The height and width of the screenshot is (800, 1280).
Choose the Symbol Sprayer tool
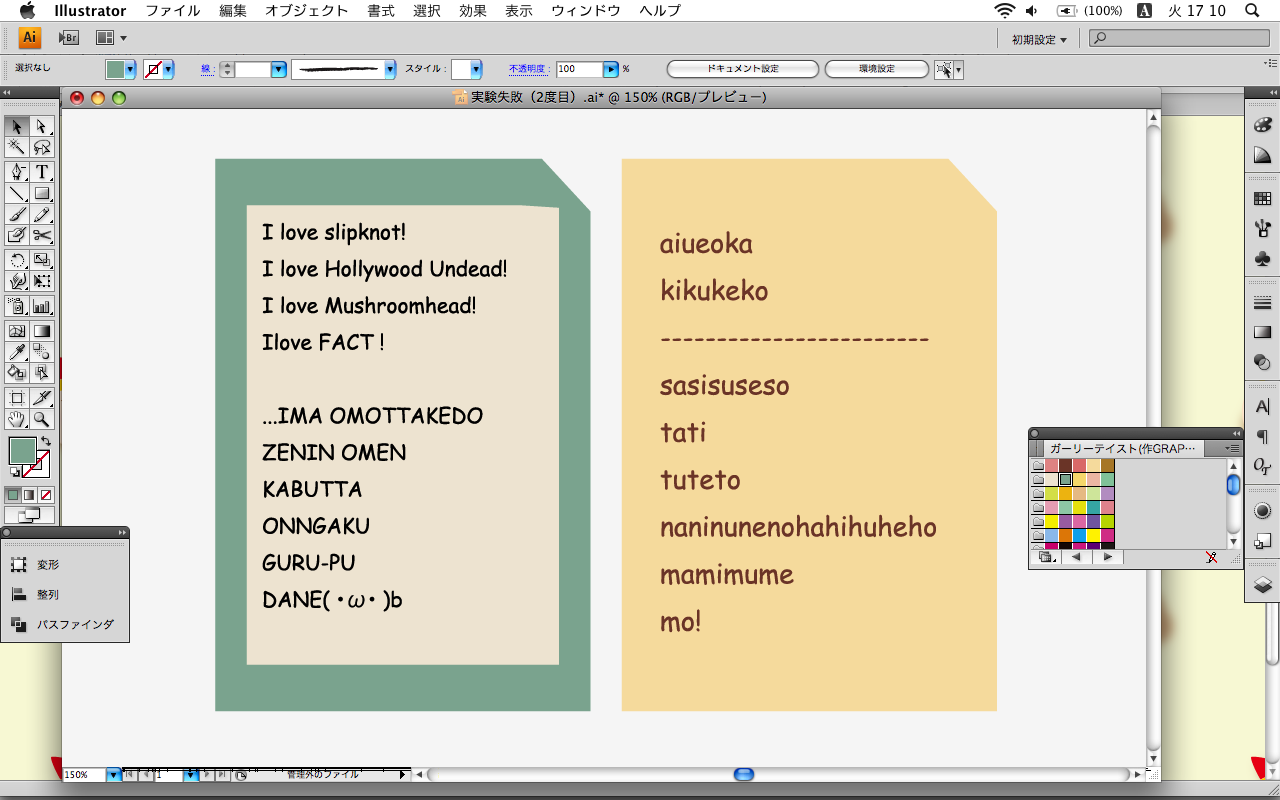(17, 306)
